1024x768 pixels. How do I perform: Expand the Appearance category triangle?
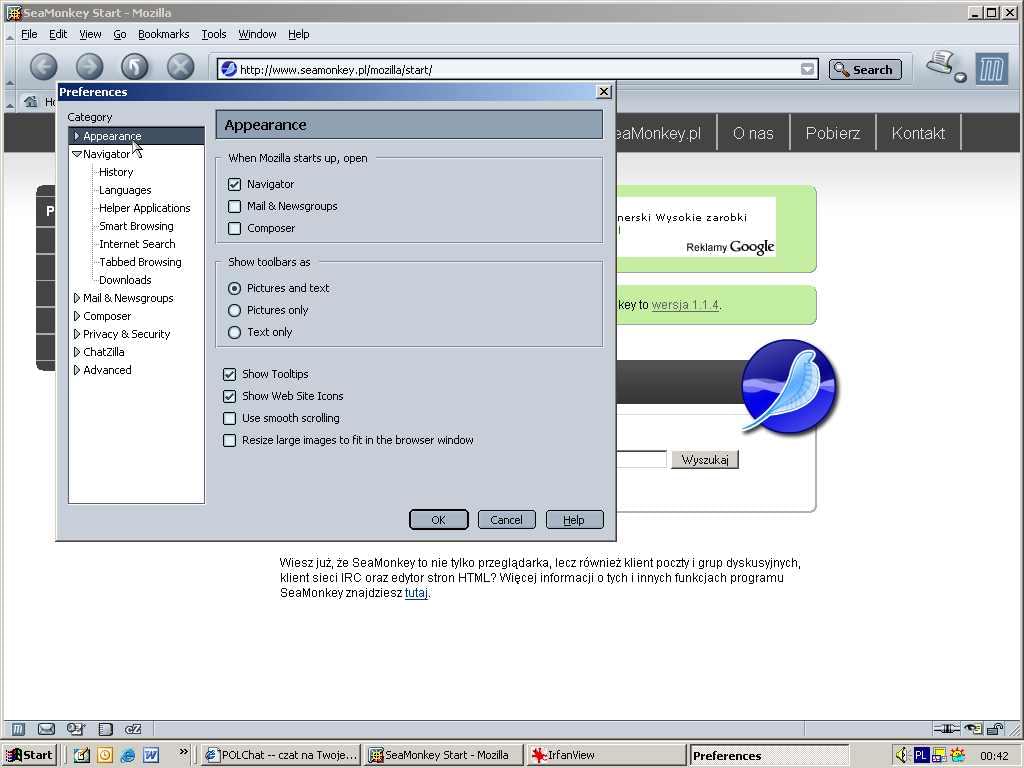pos(76,136)
